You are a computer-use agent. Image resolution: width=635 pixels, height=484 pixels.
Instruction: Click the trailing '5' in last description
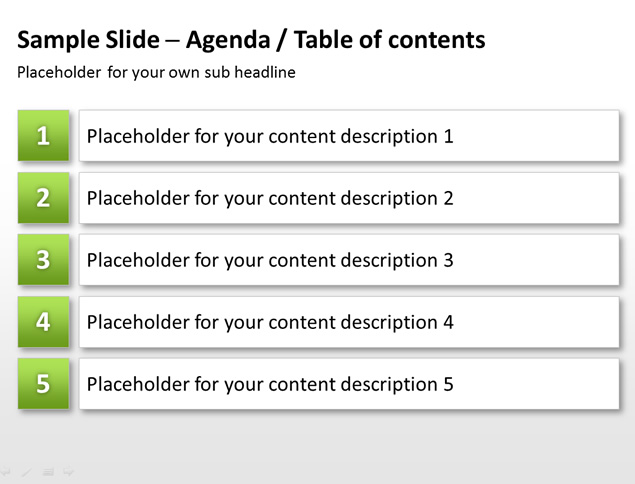[448, 384]
